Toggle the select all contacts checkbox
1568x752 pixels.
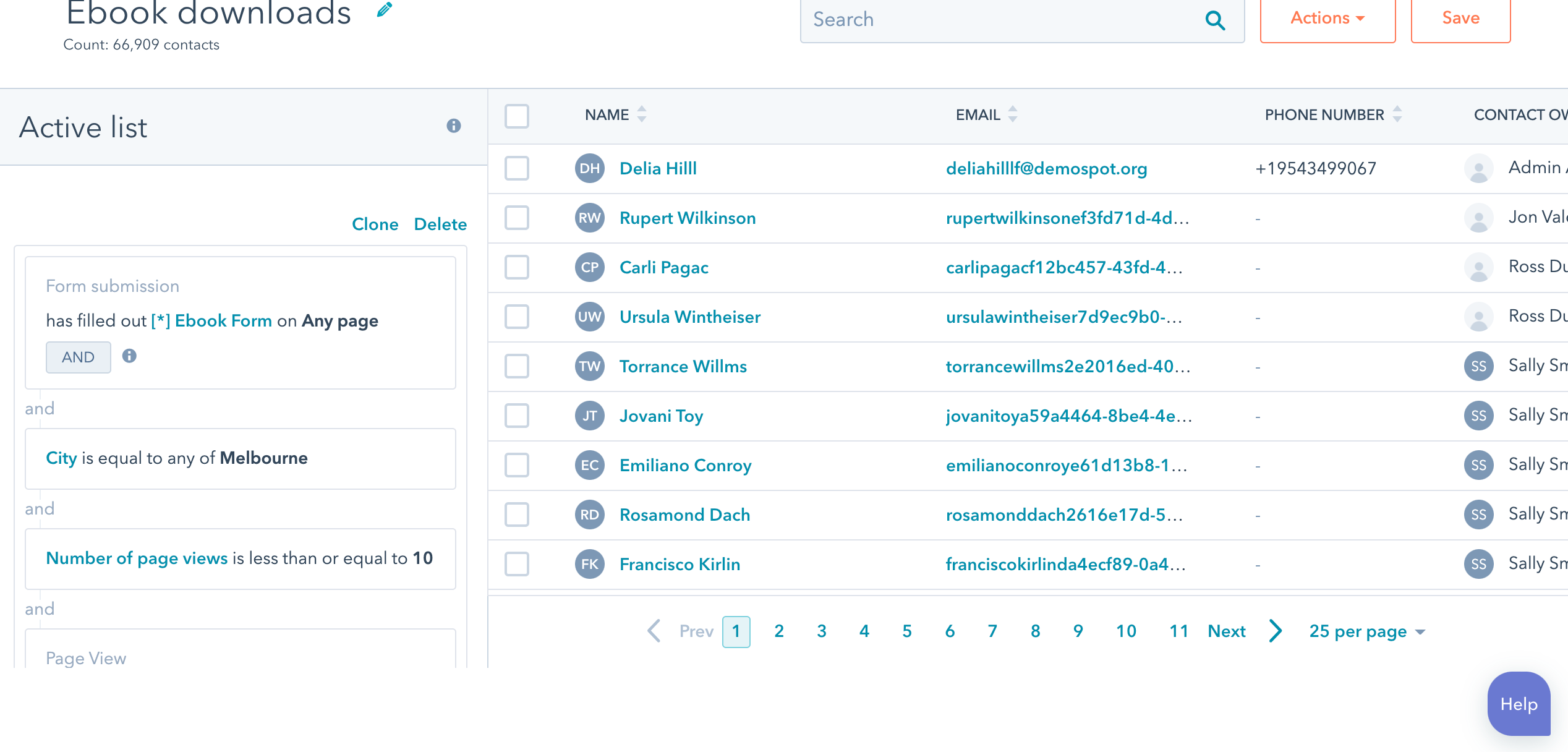518,115
